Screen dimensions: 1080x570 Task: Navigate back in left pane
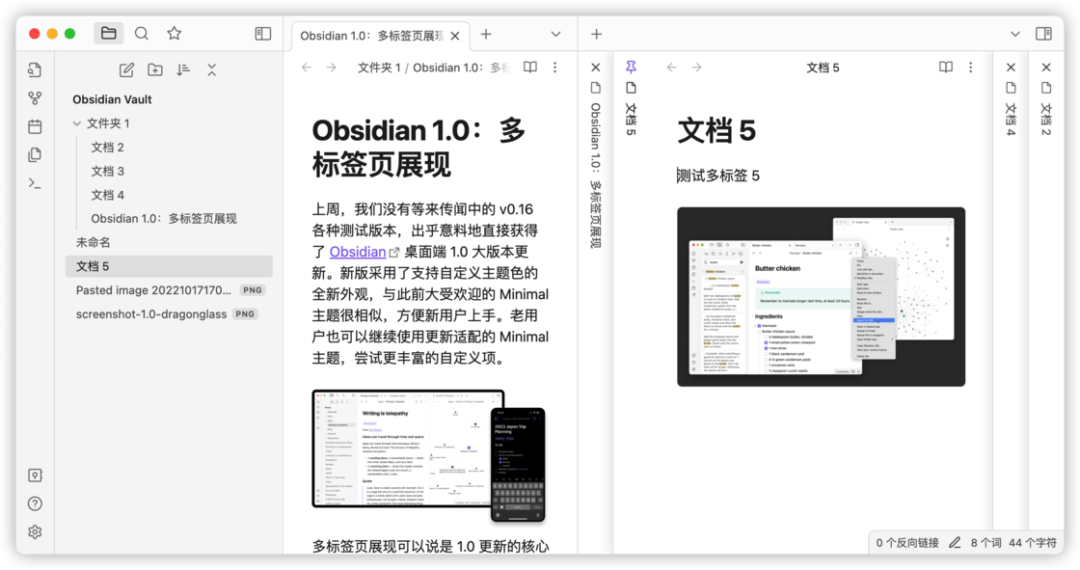(307, 67)
